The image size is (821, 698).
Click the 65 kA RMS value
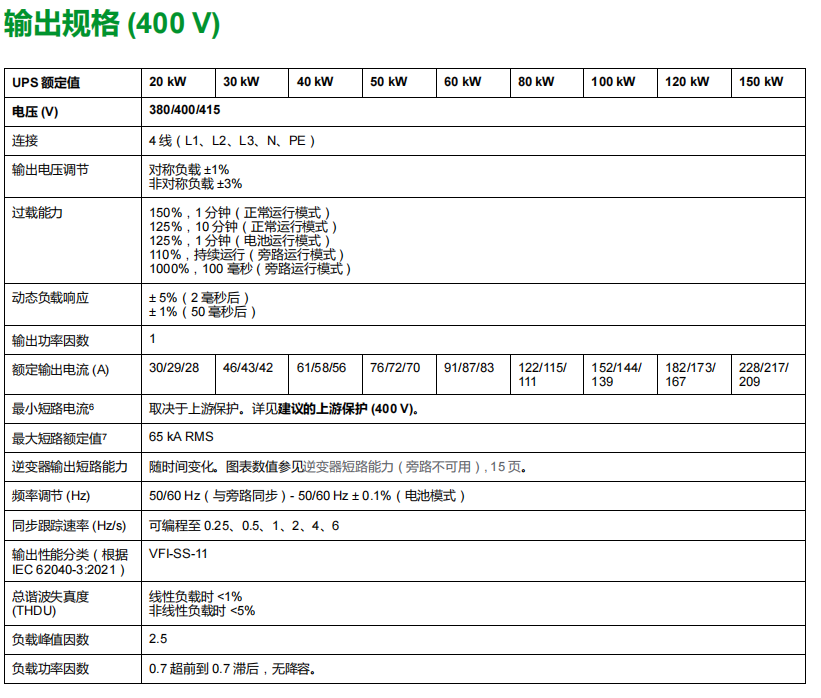click(x=181, y=437)
